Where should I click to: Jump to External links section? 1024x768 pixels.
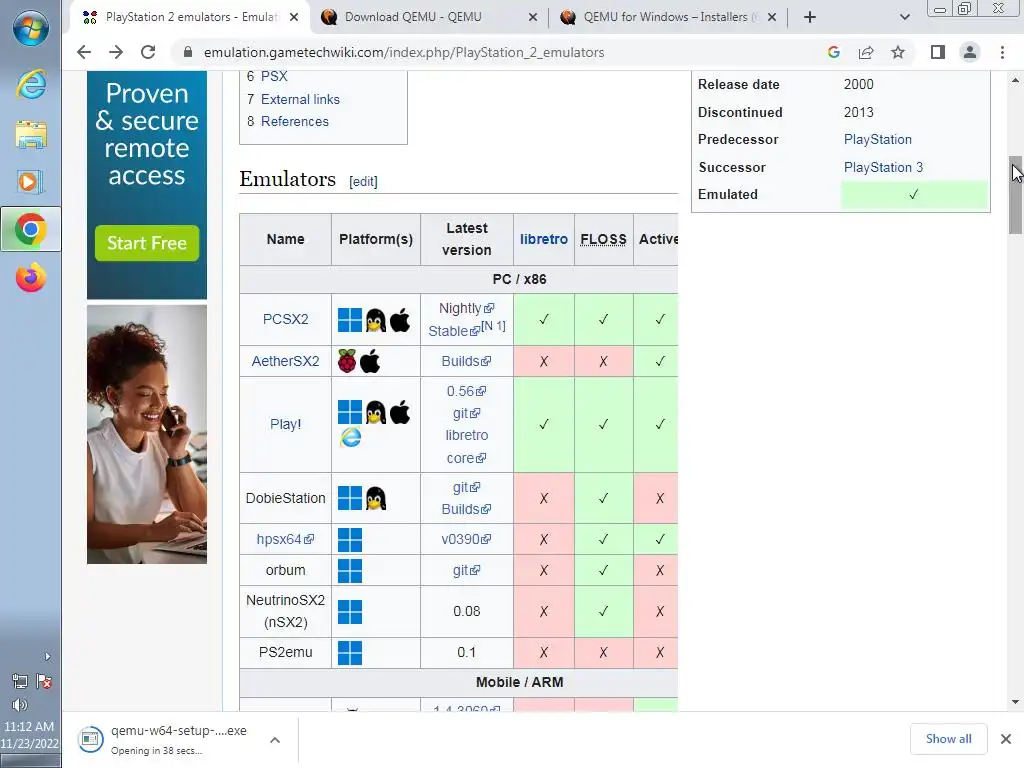(300, 99)
